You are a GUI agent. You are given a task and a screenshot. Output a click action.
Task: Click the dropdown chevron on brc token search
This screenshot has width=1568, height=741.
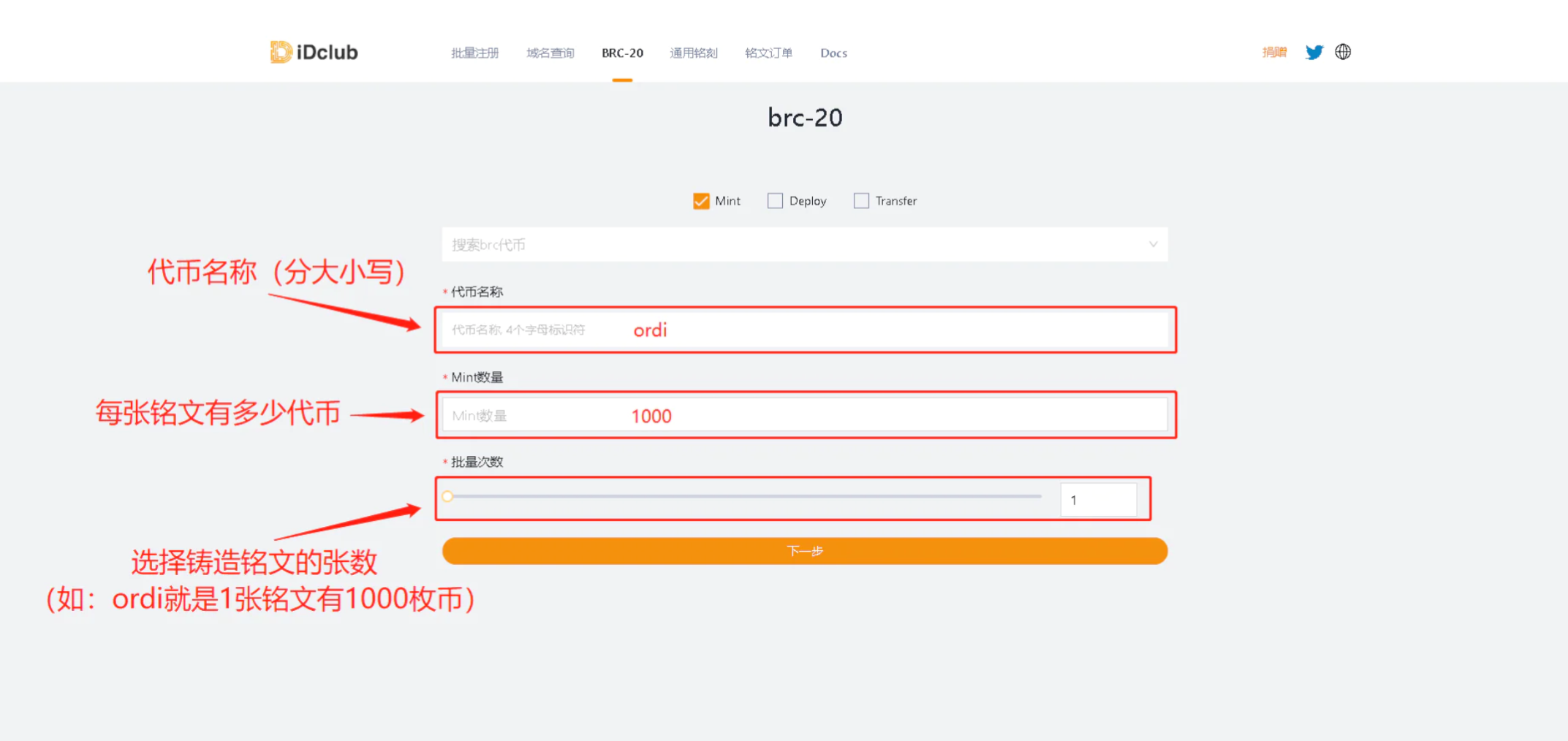[x=1154, y=244]
